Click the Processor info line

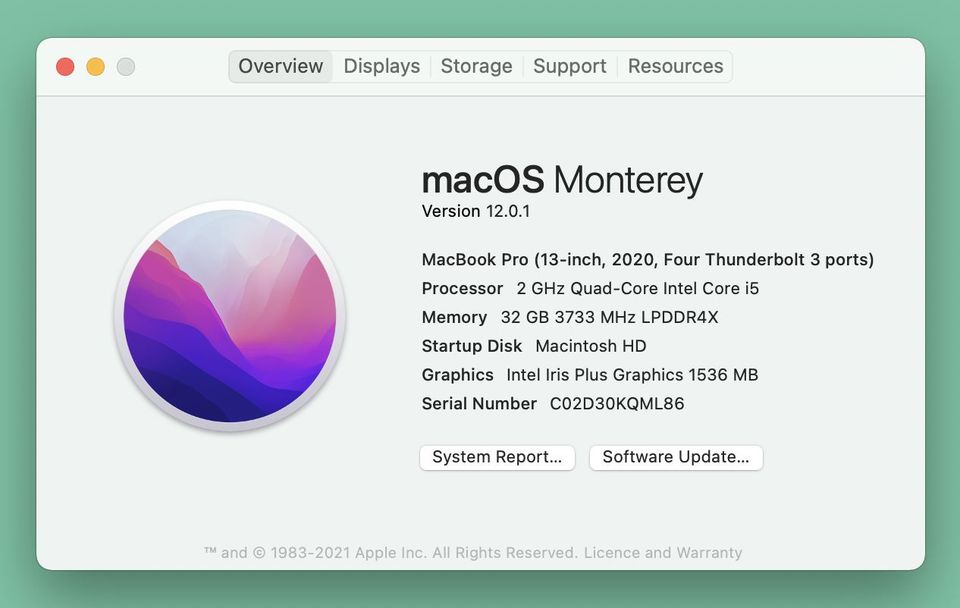(590, 289)
